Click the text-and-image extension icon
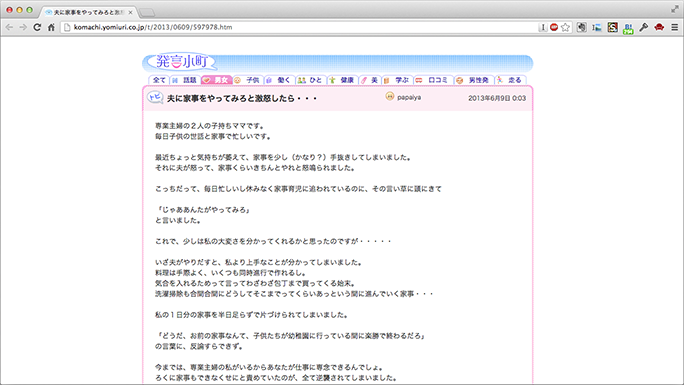Image resolution: width=684 pixels, height=385 pixels. click(597, 27)
